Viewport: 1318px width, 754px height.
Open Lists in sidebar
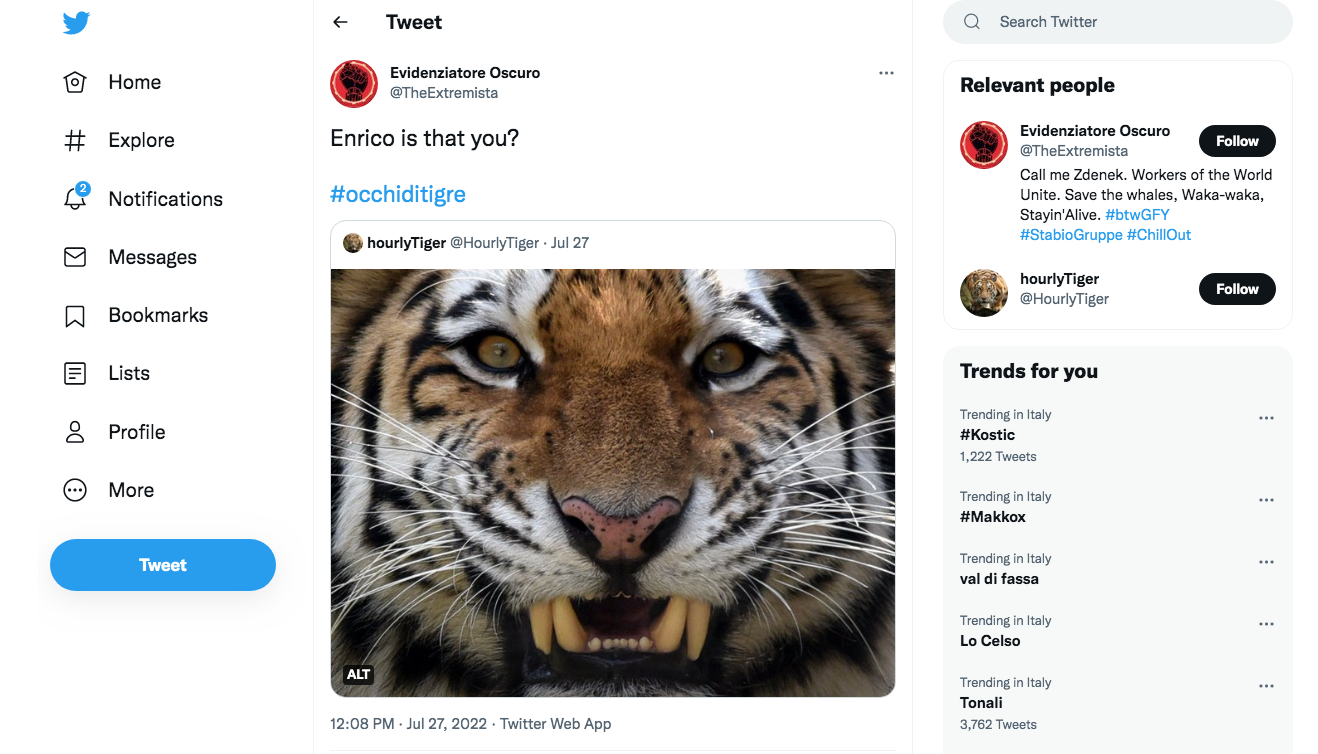(128, 373)
